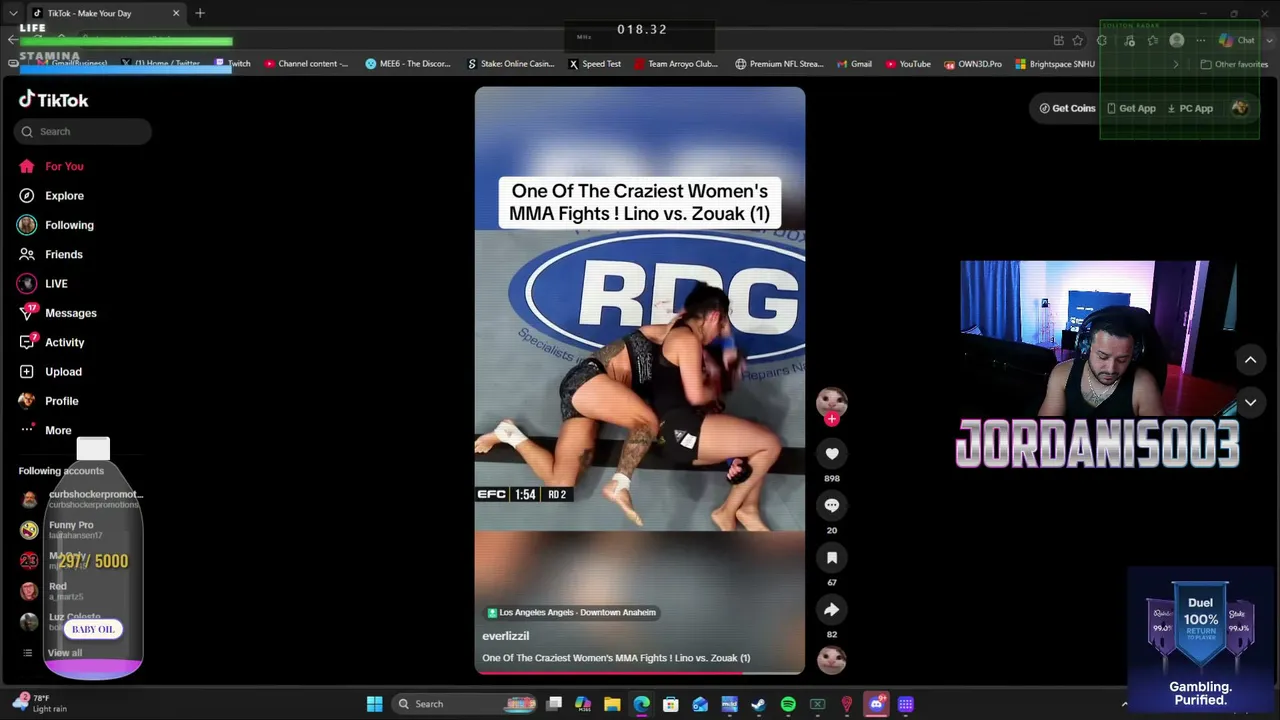This screenshot has width=1280, height=720.
Task: Open the Activity notifications
Action: [51, 342]
